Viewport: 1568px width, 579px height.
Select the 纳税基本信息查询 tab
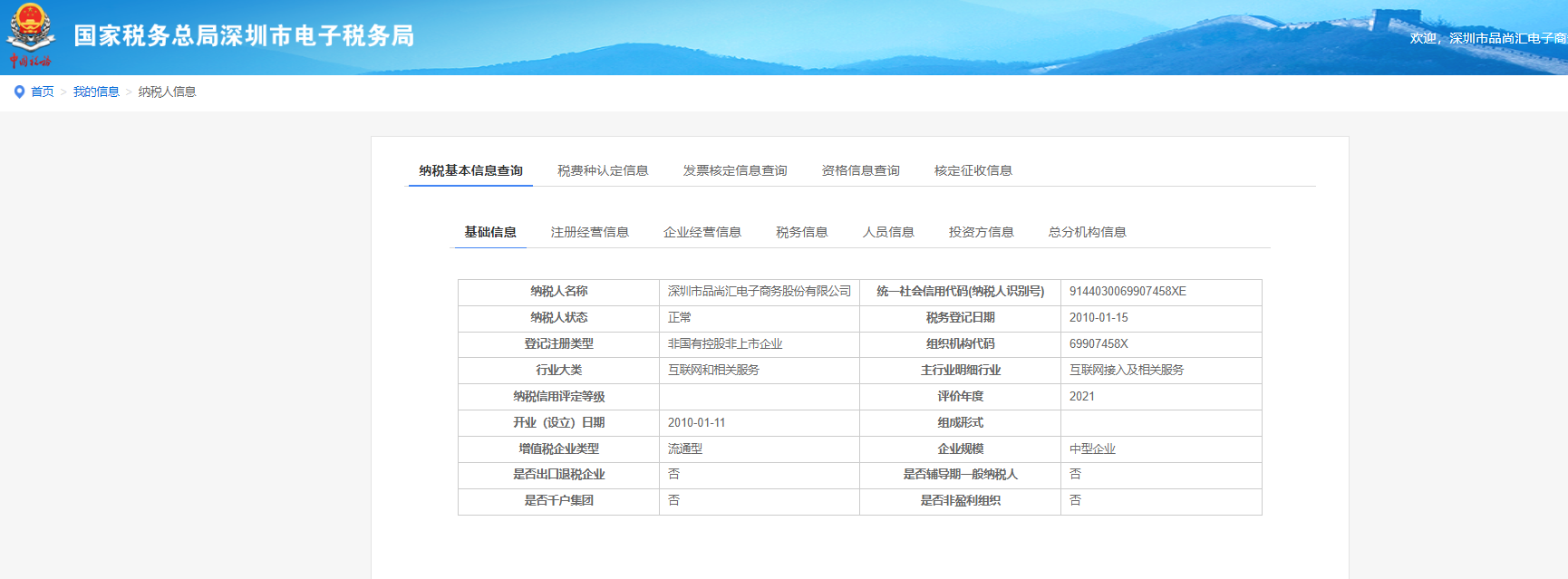470,170
